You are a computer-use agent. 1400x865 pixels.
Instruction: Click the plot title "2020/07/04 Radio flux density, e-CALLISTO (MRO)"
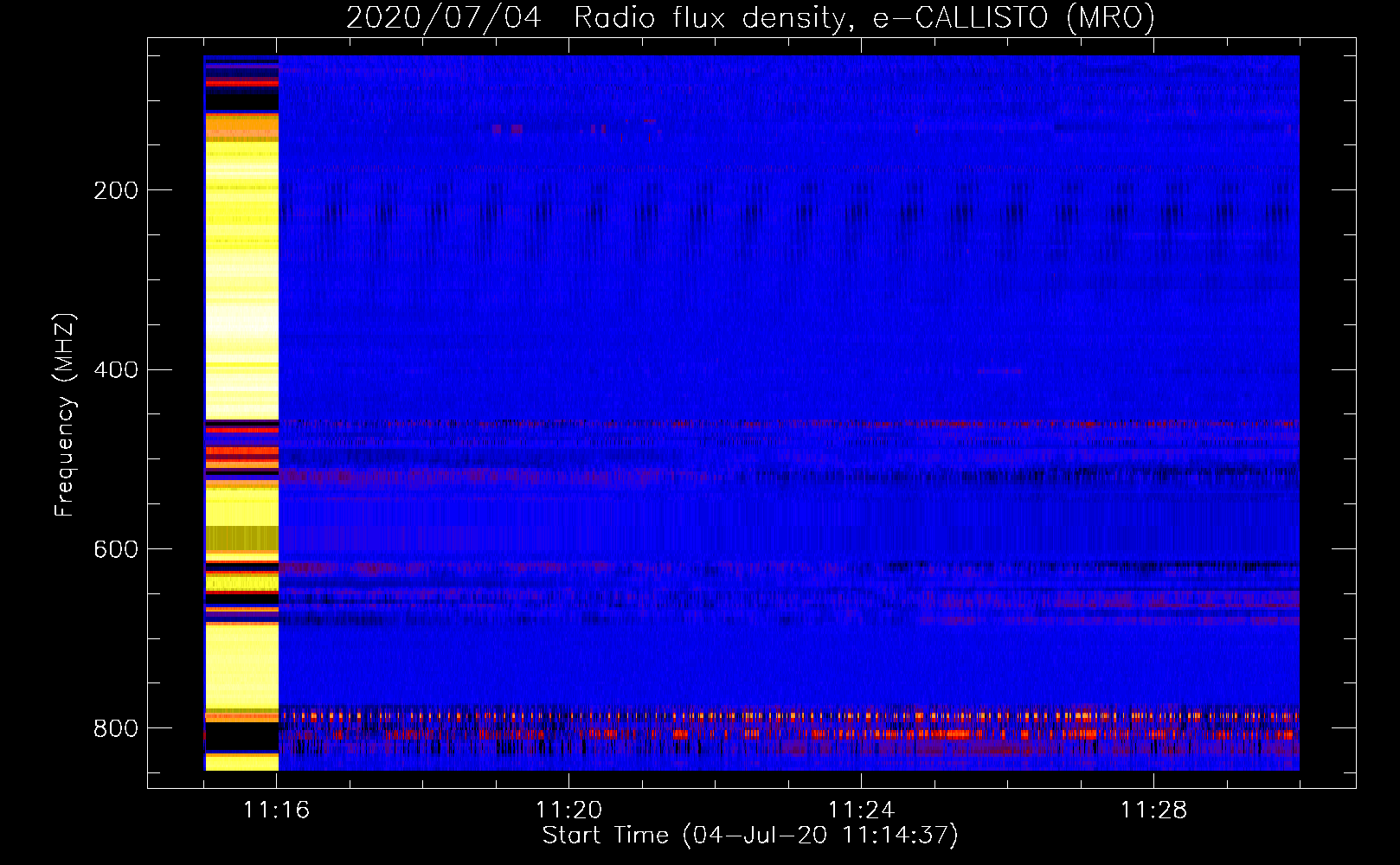(751, 17)
